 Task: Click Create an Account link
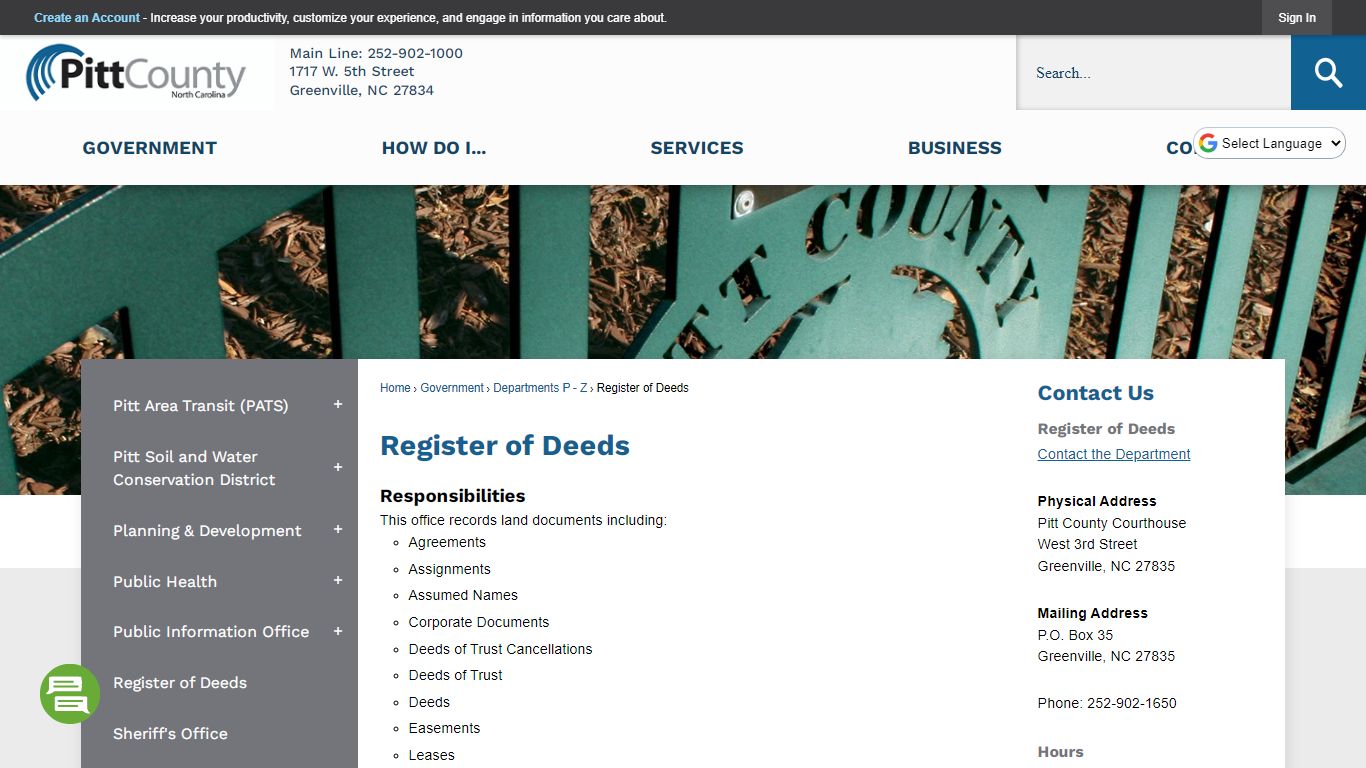point(87,18)
